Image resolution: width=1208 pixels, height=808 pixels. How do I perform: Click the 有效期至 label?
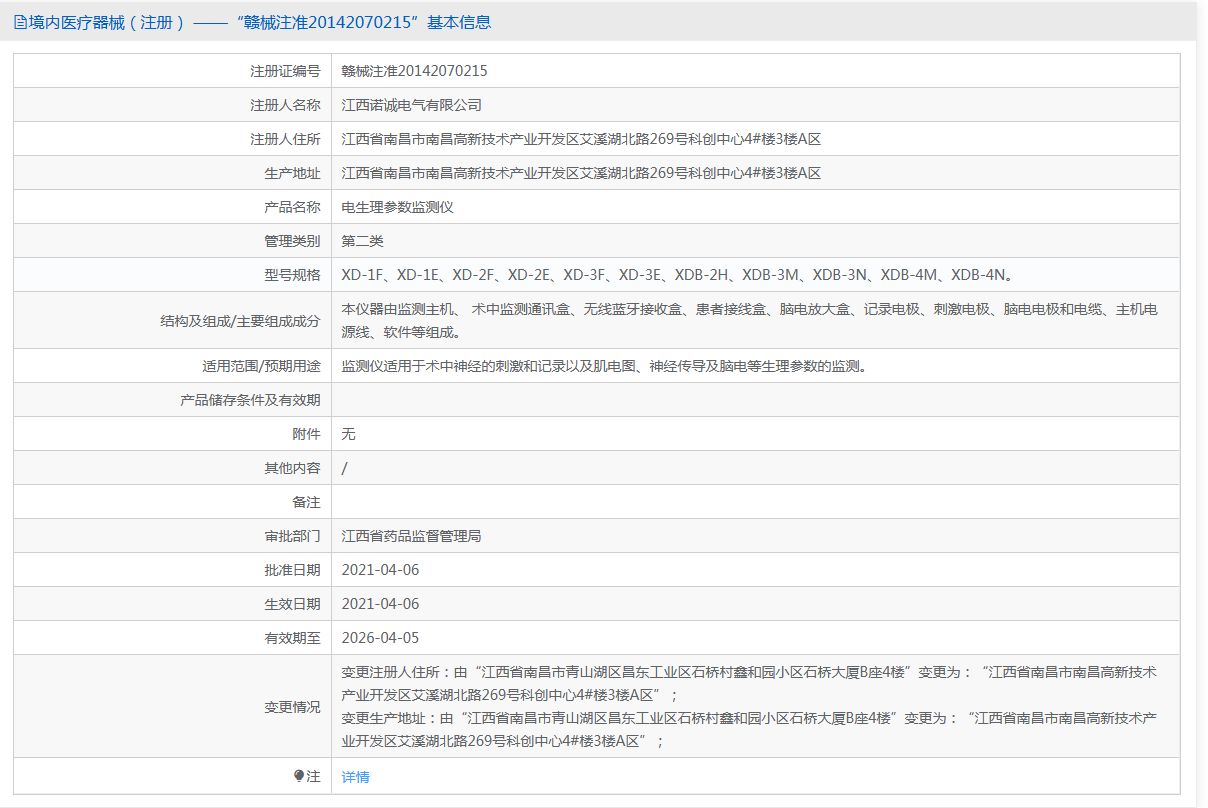292,638
